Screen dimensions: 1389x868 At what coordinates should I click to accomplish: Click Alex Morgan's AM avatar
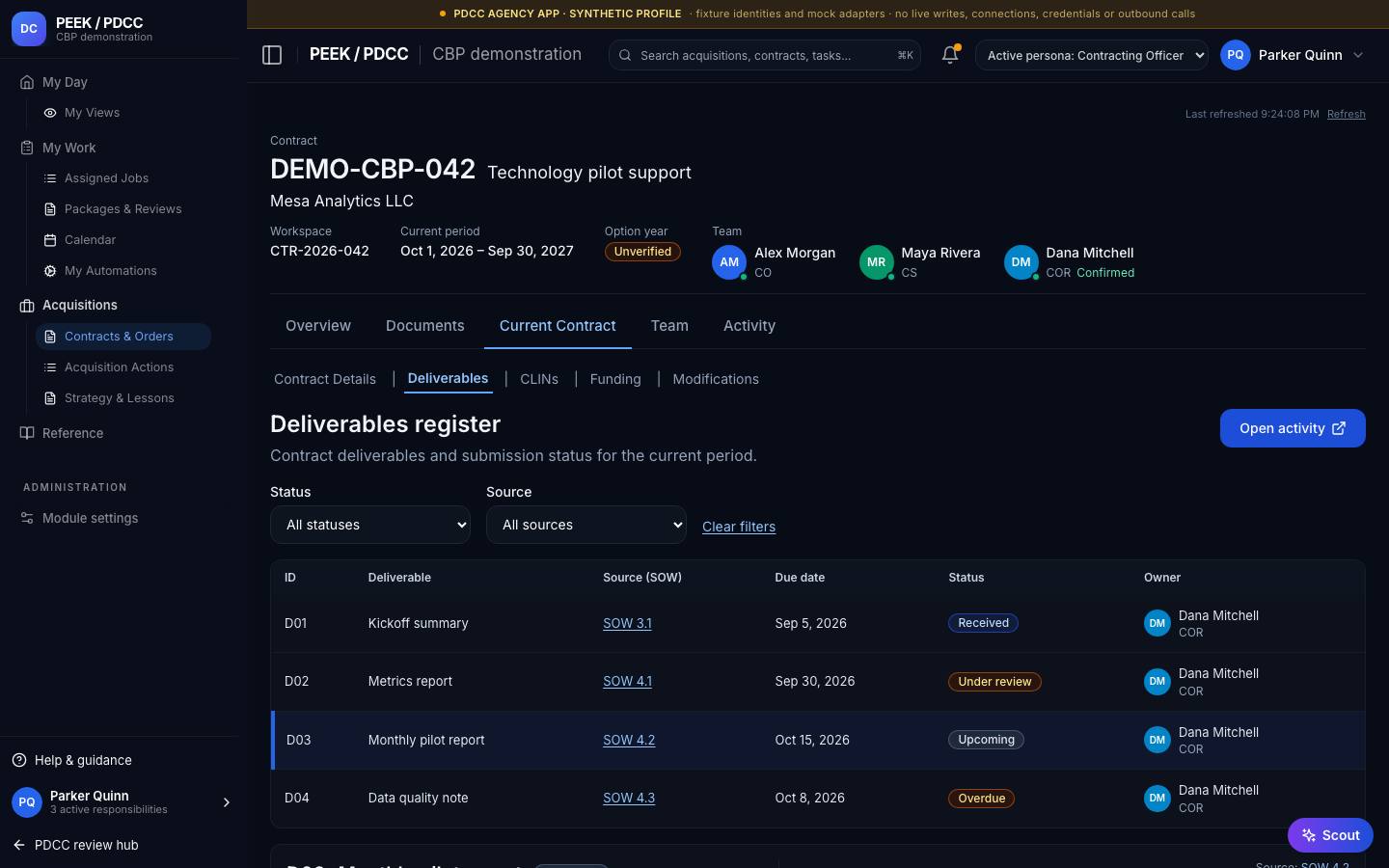729,262
